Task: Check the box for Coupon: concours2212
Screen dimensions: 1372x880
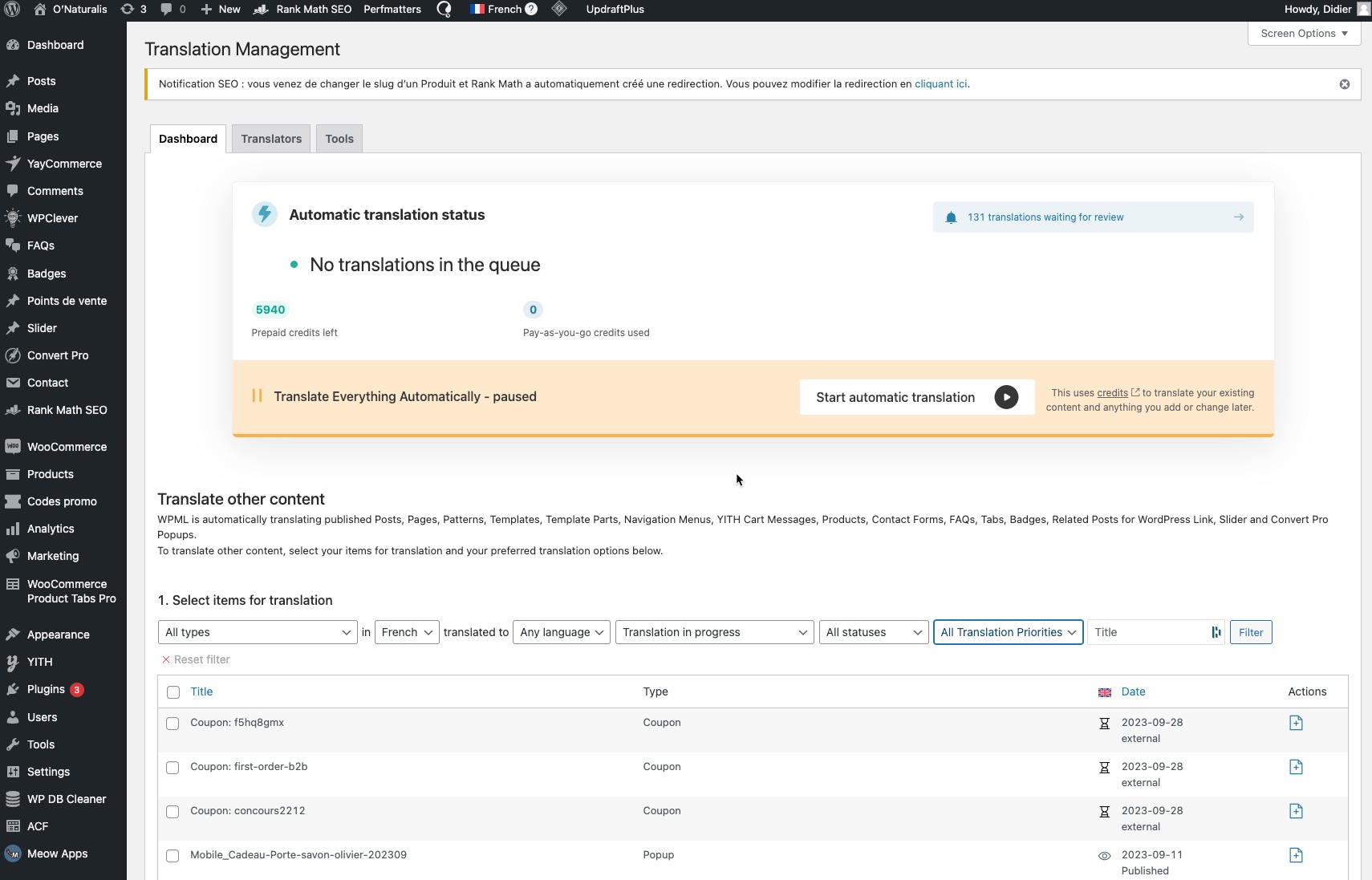Action: click(173, 812)
